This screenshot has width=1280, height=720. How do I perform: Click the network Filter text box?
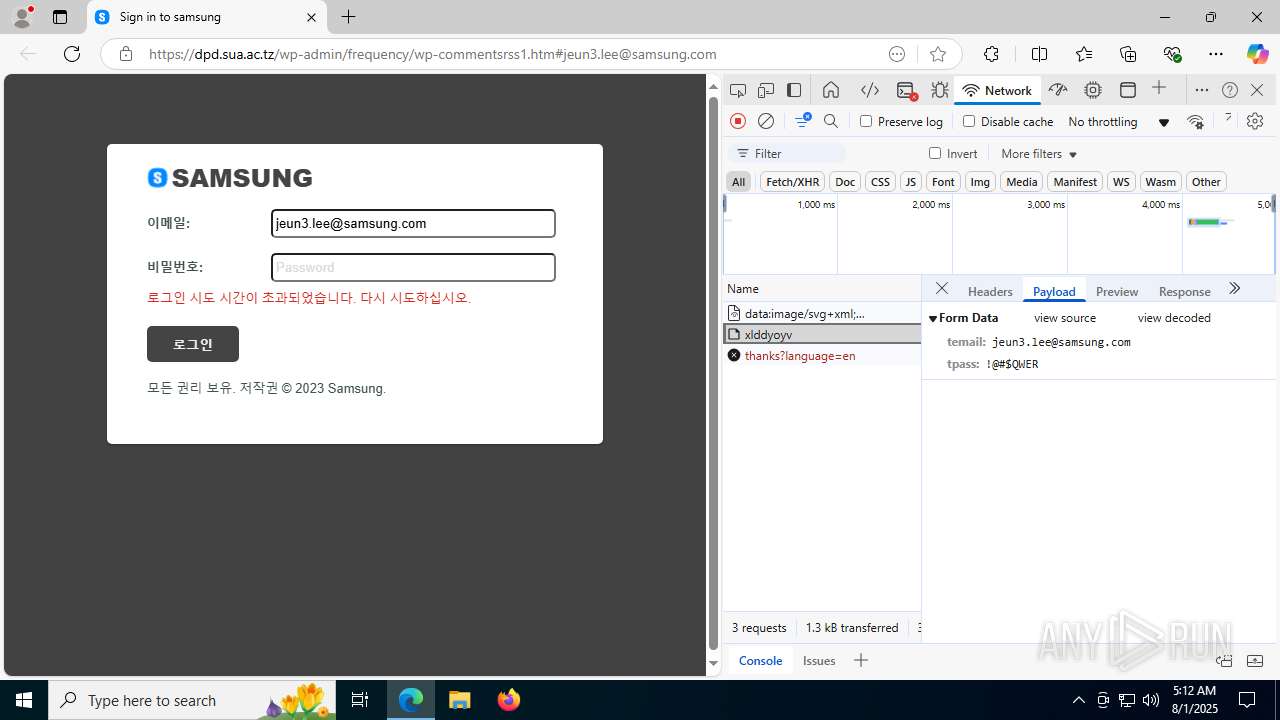788,153
